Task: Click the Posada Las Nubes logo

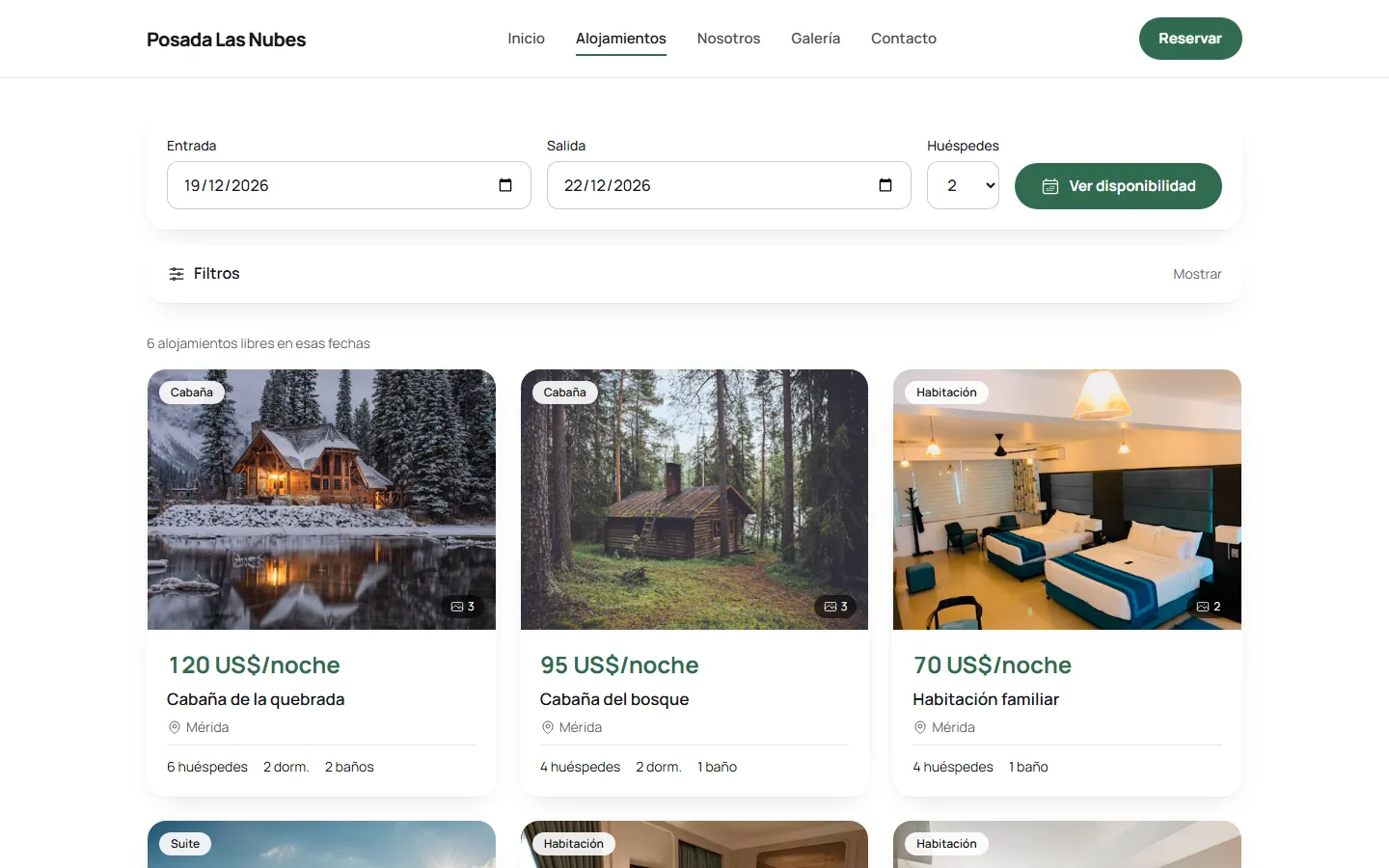Action: coord(227,40)
